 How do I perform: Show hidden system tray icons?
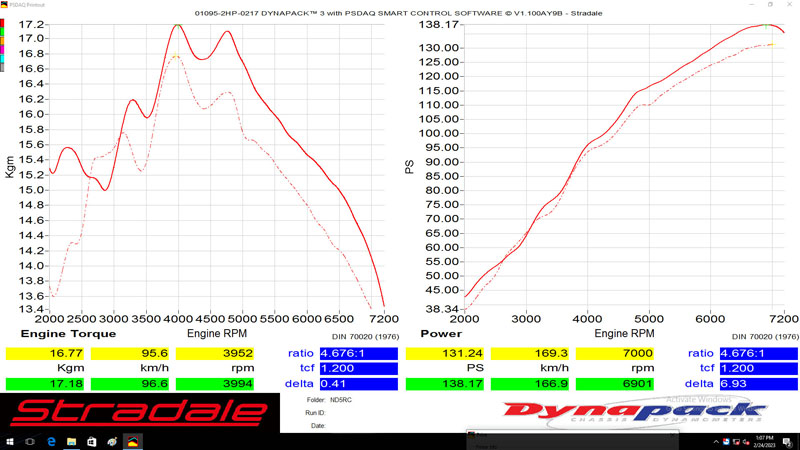[716, 442]
